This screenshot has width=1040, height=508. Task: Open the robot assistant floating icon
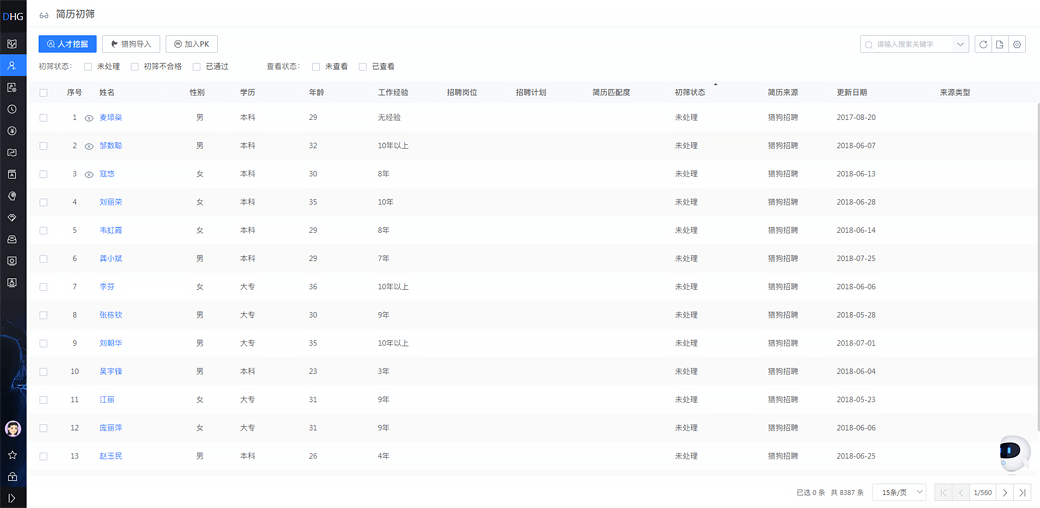point(1014,452)
